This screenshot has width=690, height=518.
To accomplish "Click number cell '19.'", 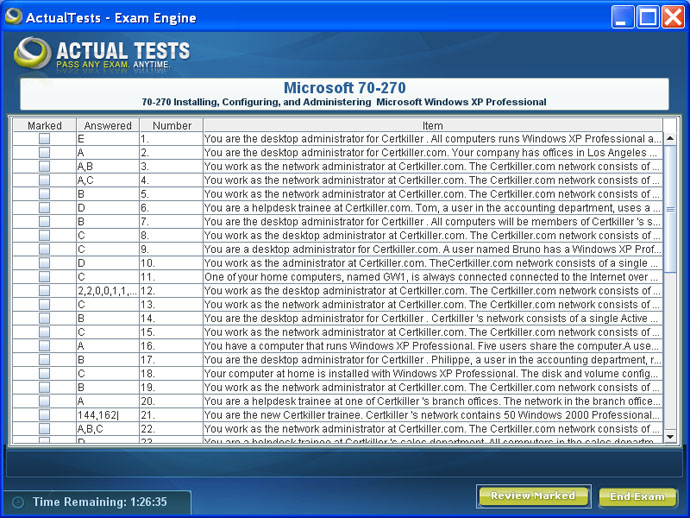I will tap(172, 387).
